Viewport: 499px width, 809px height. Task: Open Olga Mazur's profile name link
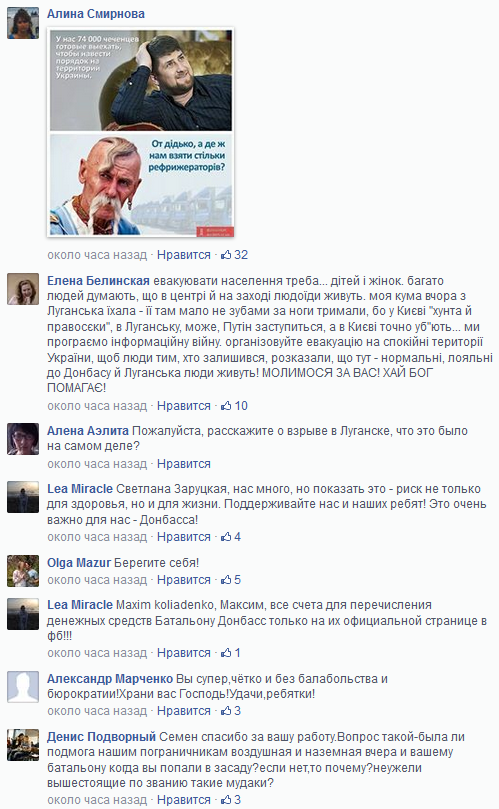(79, 563)
